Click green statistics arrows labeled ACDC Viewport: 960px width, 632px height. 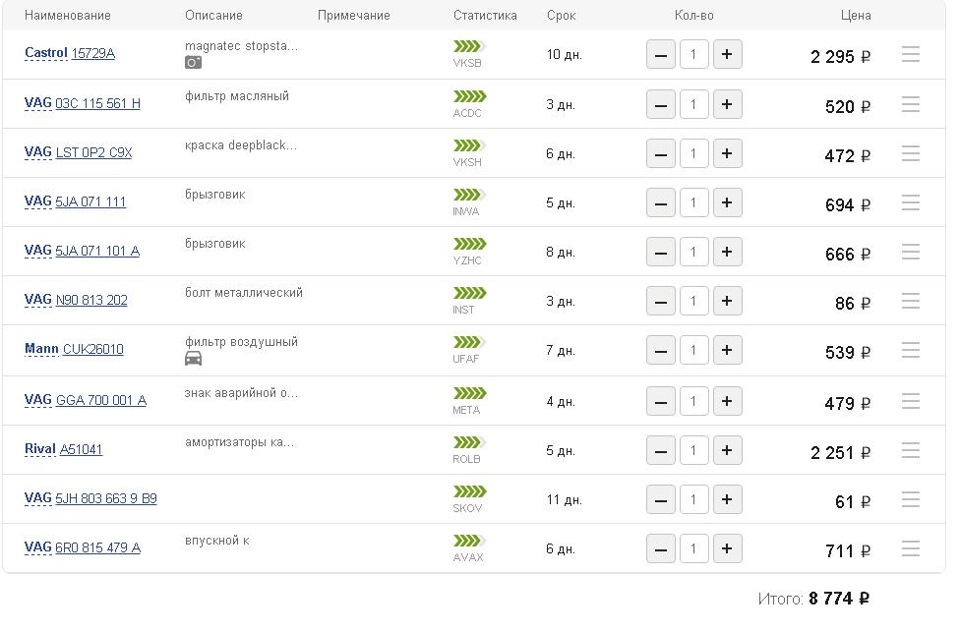[470, 96]
